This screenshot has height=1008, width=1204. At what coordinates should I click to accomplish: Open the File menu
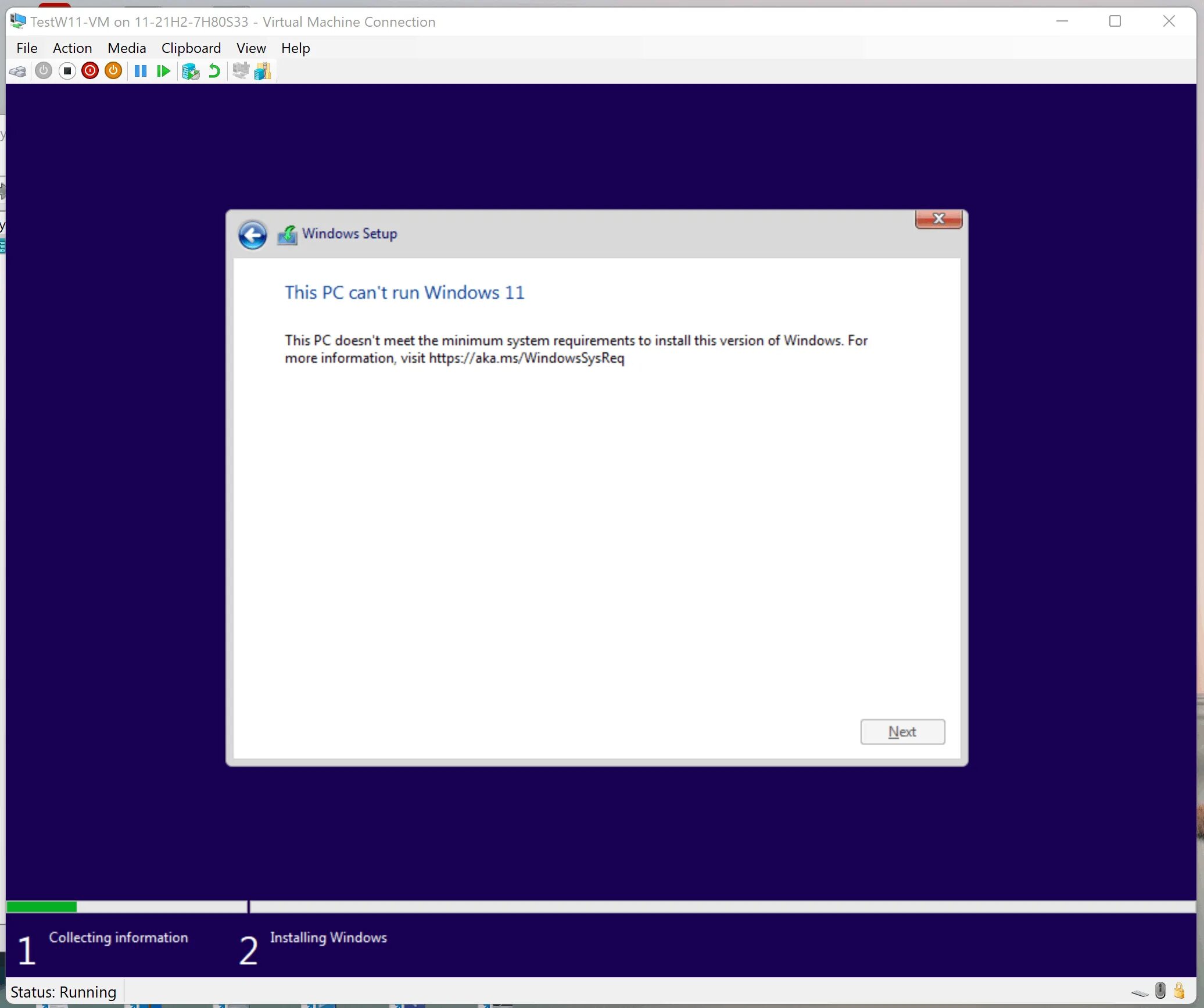(x=27, y=48)
